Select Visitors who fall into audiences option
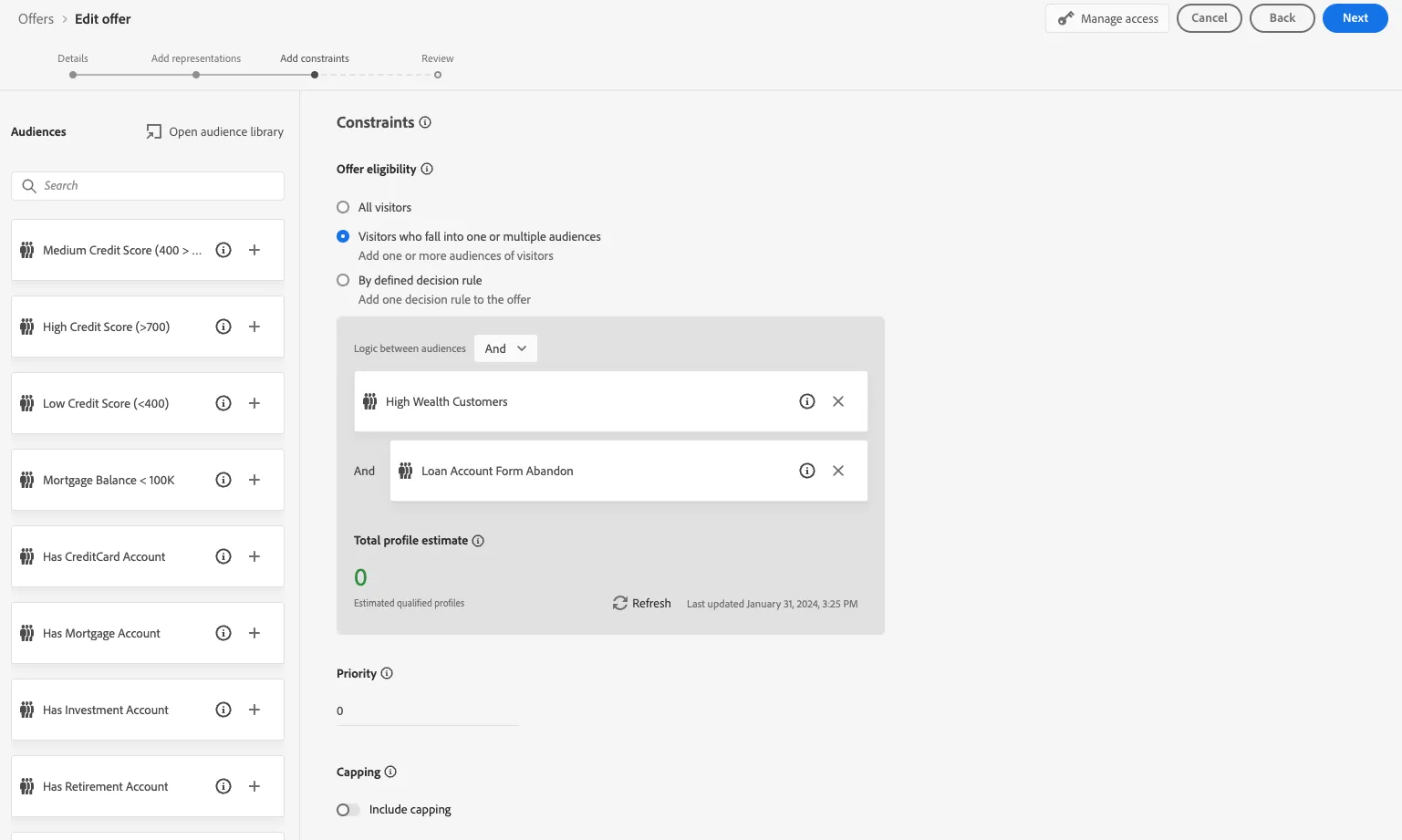This screenshot has height=840, width=1402. tap(343, 236)
